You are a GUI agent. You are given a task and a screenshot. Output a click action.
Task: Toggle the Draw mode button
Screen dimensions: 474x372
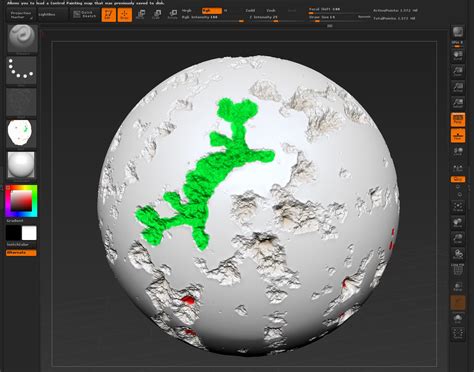(x=125, y=15)
